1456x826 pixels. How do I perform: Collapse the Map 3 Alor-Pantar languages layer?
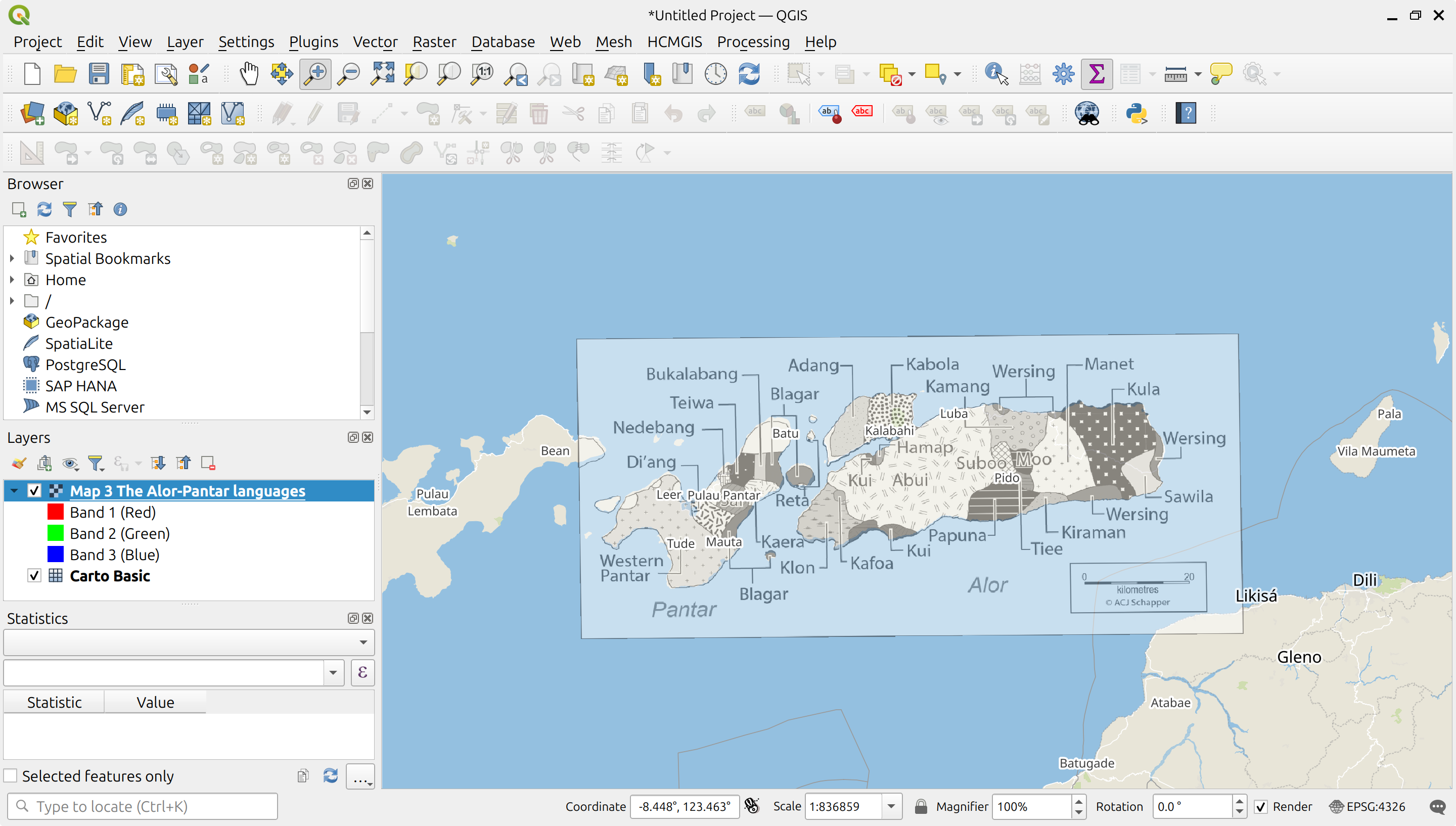(14, 491)
